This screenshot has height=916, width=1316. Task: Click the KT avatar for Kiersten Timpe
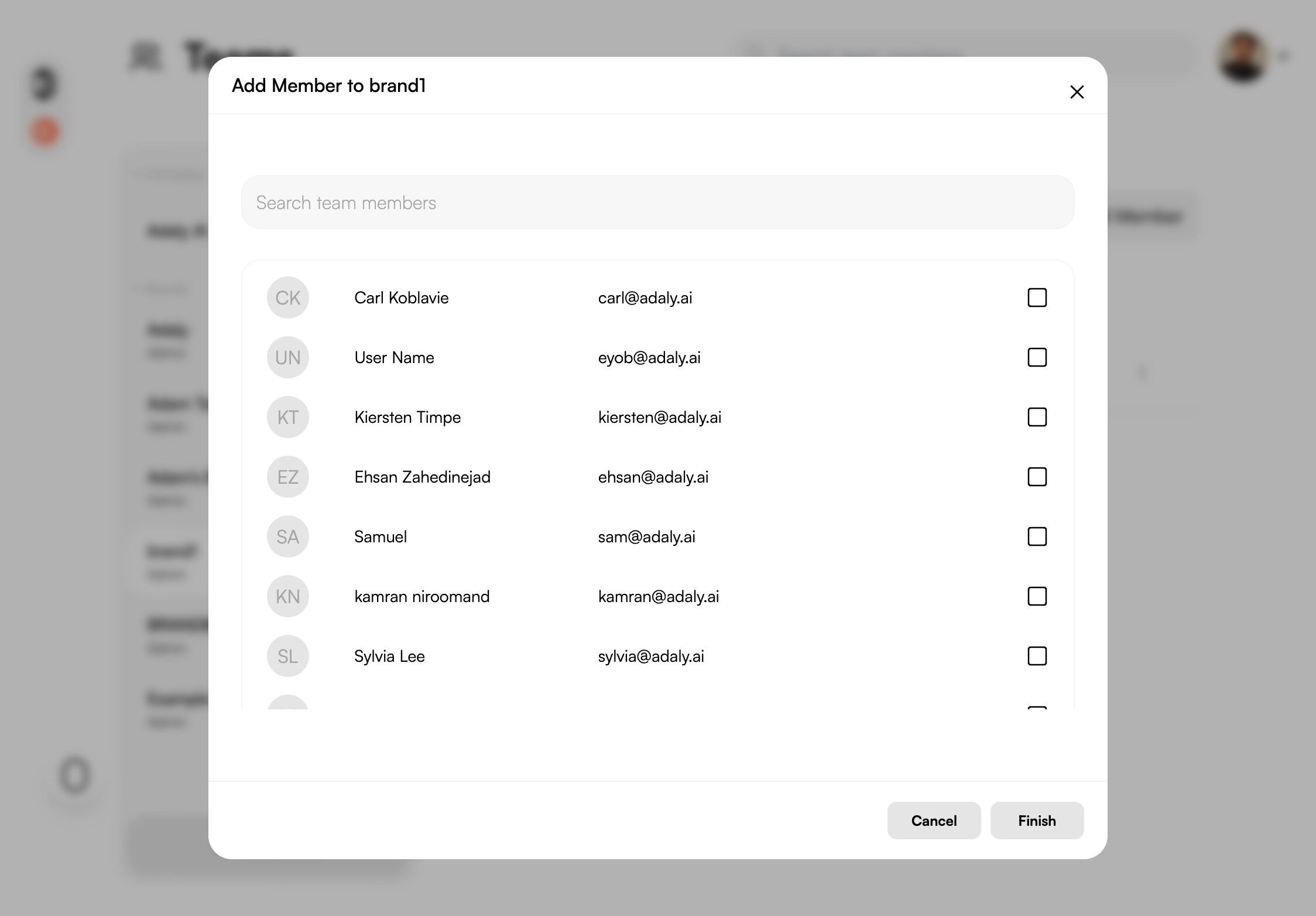click(287, 417)
